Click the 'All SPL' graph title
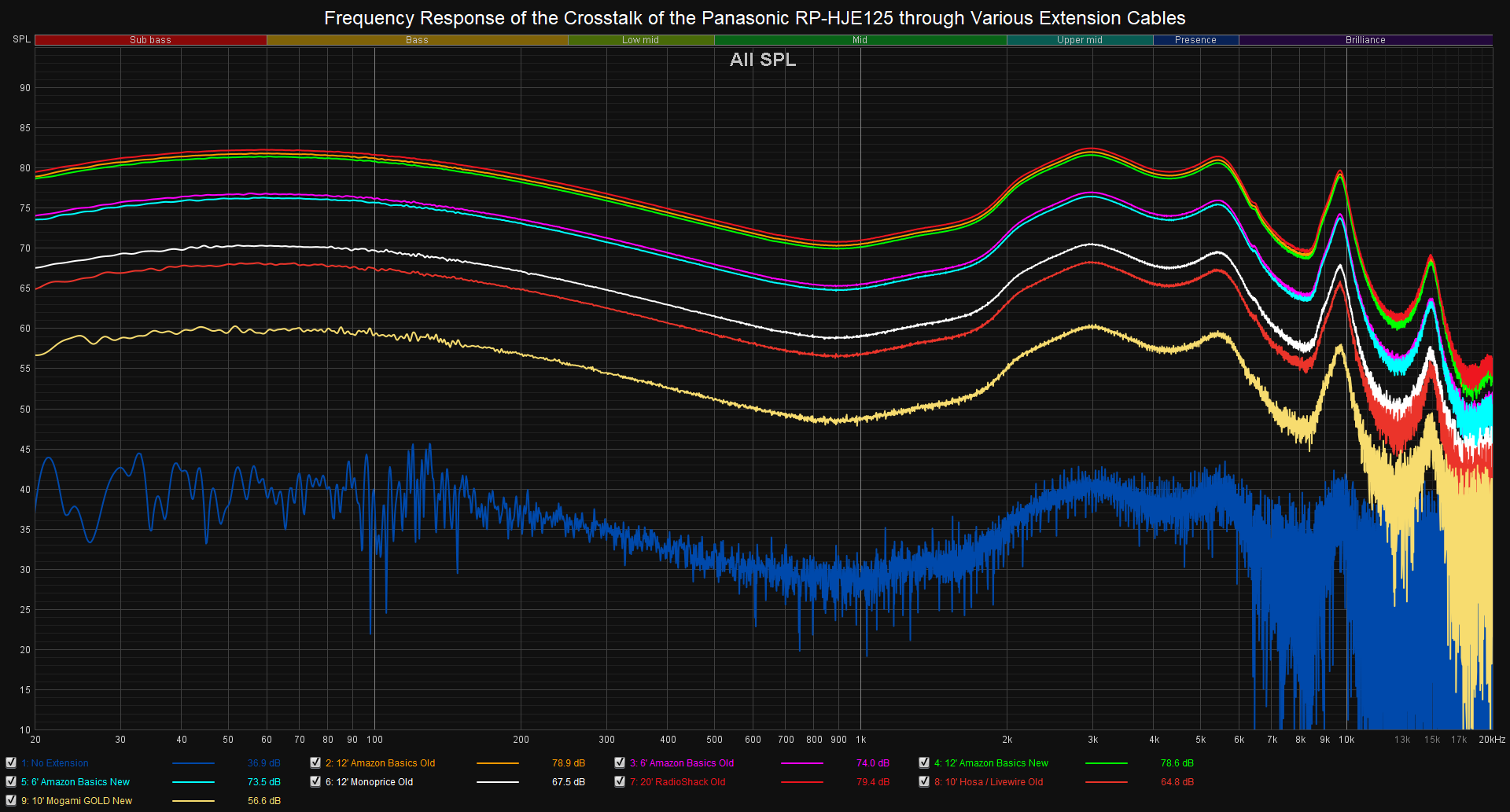 763,60
